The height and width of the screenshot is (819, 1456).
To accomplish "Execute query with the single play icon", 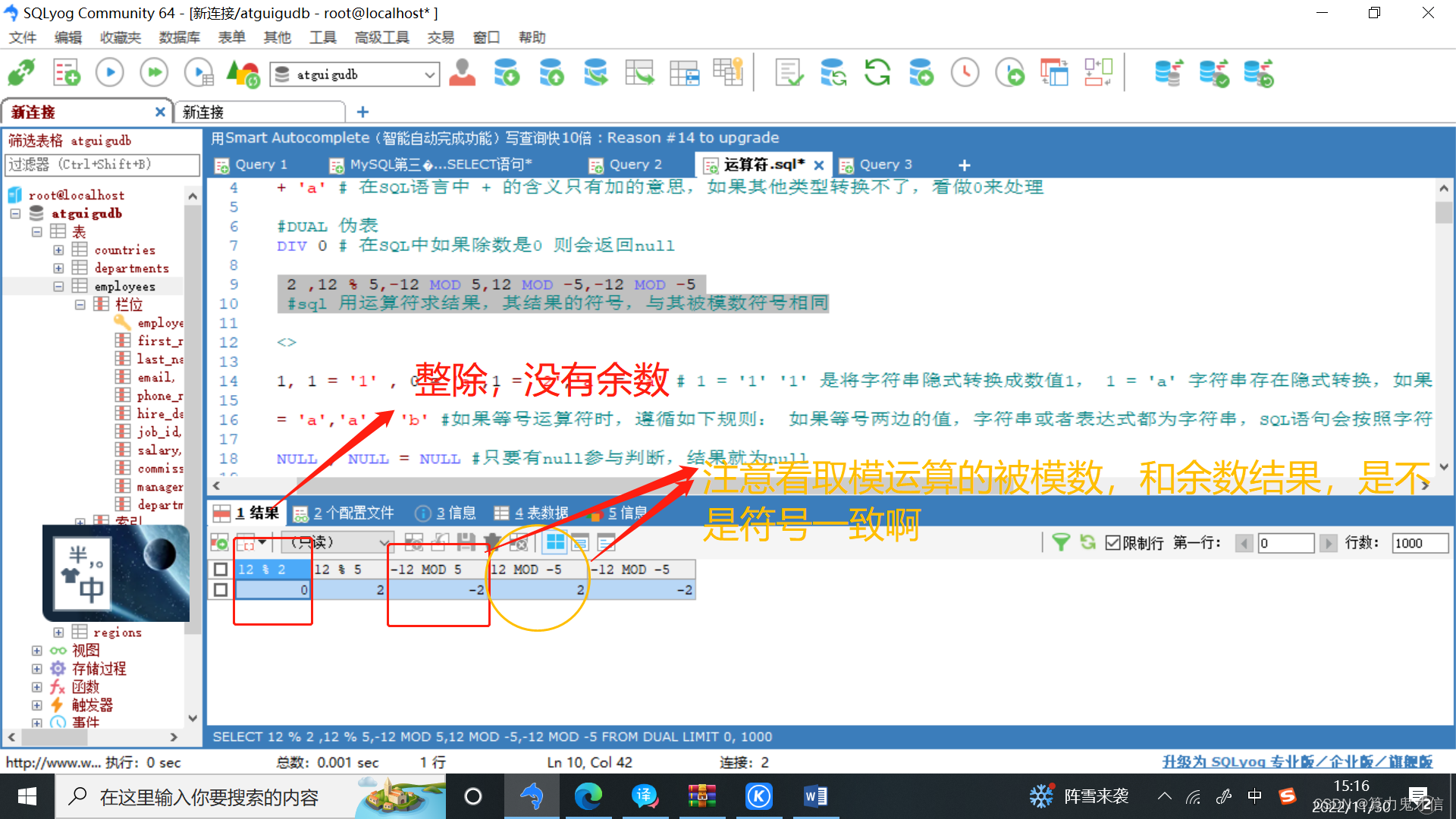I will tap(110, 74).
